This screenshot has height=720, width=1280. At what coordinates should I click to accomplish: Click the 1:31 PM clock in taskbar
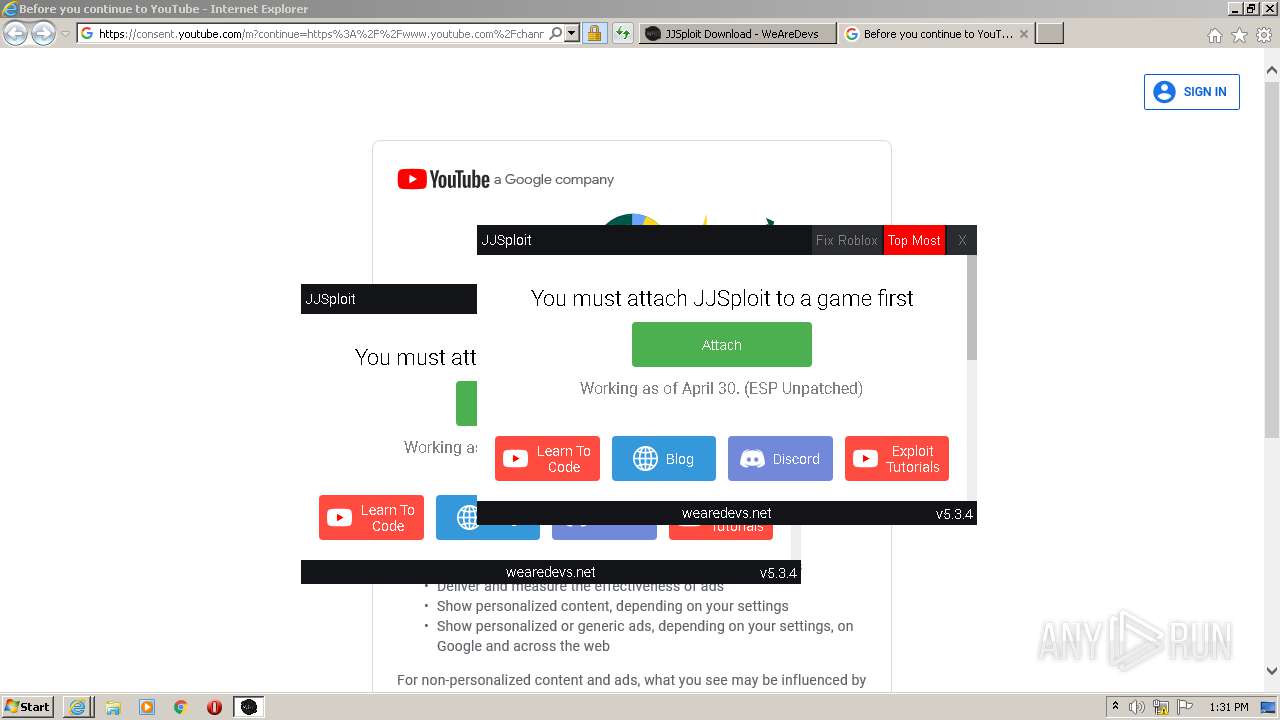point(1229,707)
